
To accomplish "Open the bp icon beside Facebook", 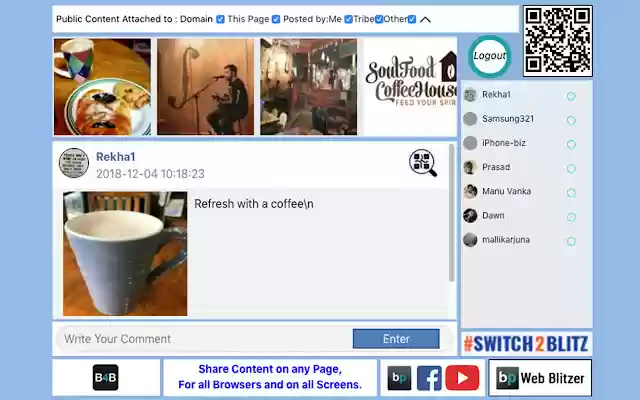I will point(399,378).
